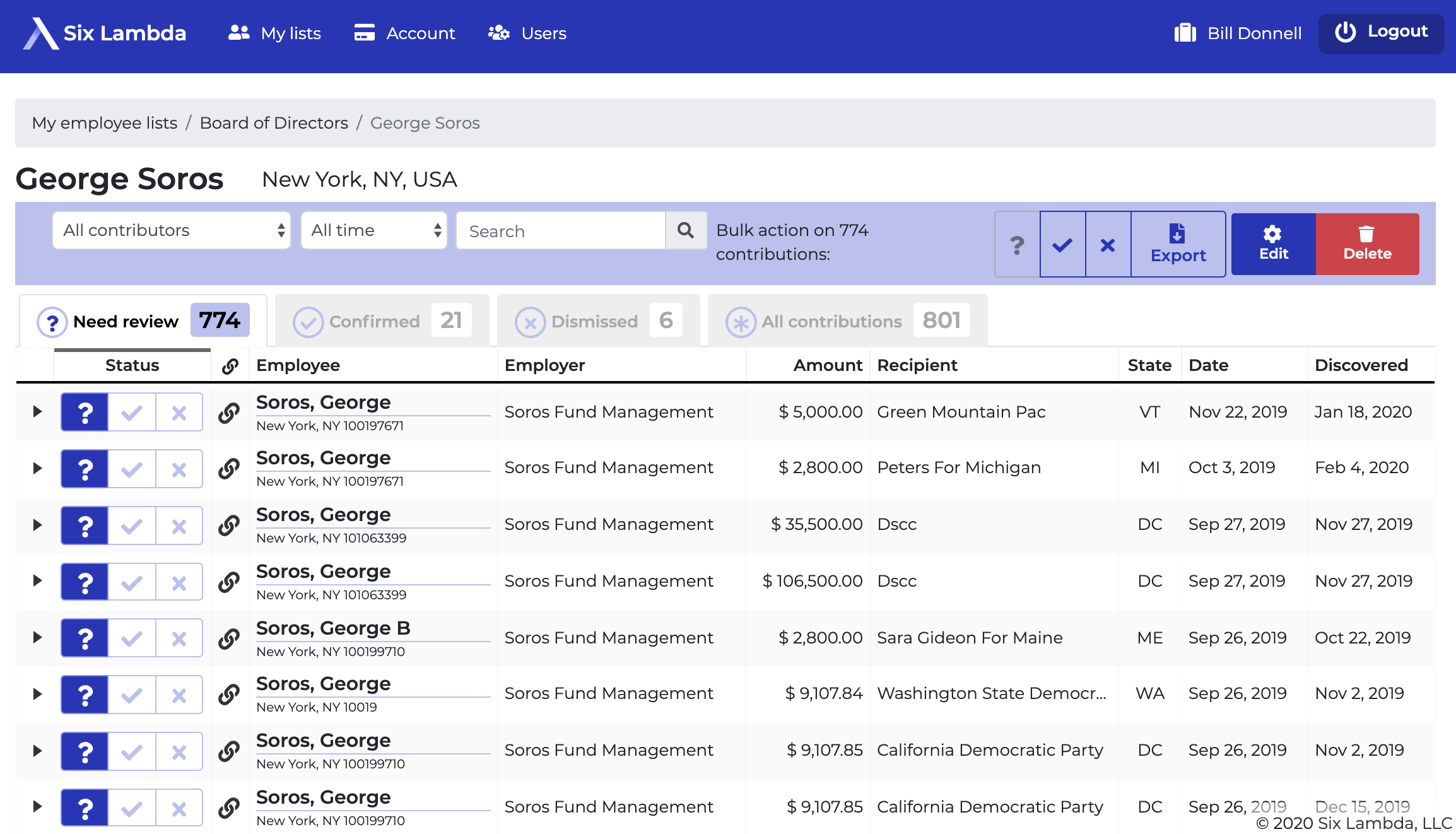Image resolution: width=1456 pixels, height=834 pixels.
Task: Click link icon on Peters For Michigan row
Action: coord(229,468)
